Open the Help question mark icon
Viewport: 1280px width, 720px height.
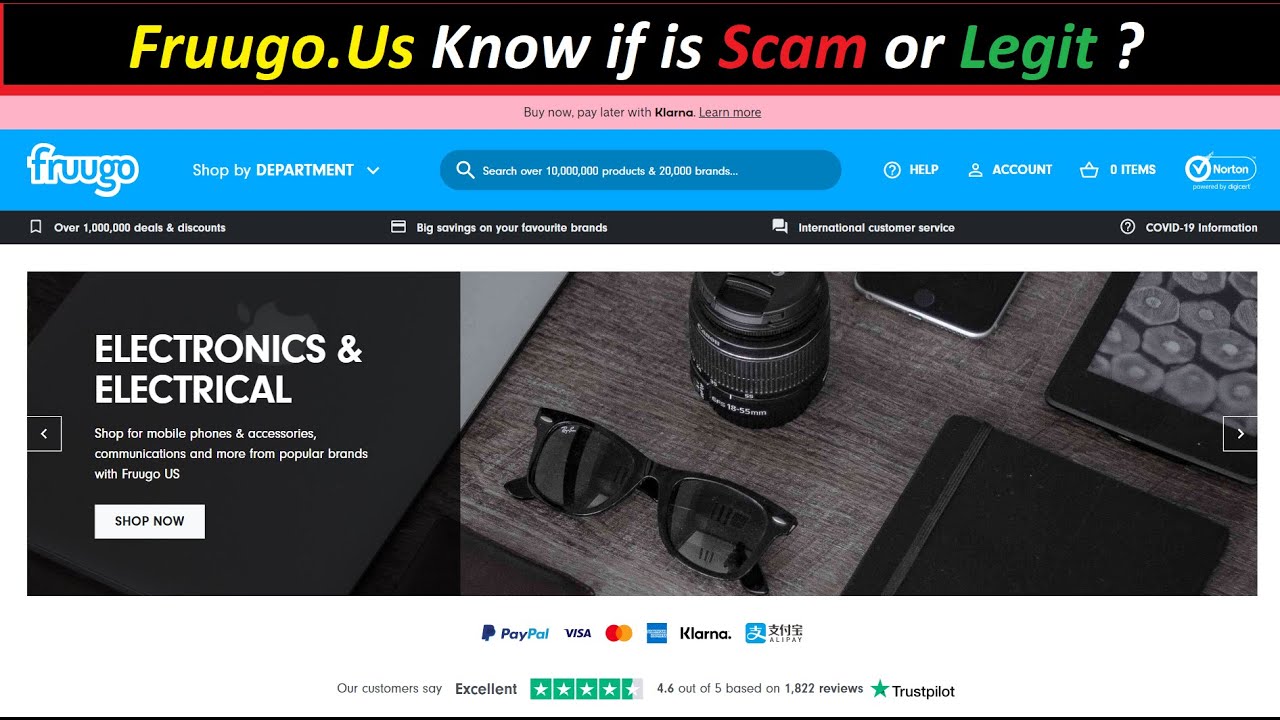tap(892, 170)
